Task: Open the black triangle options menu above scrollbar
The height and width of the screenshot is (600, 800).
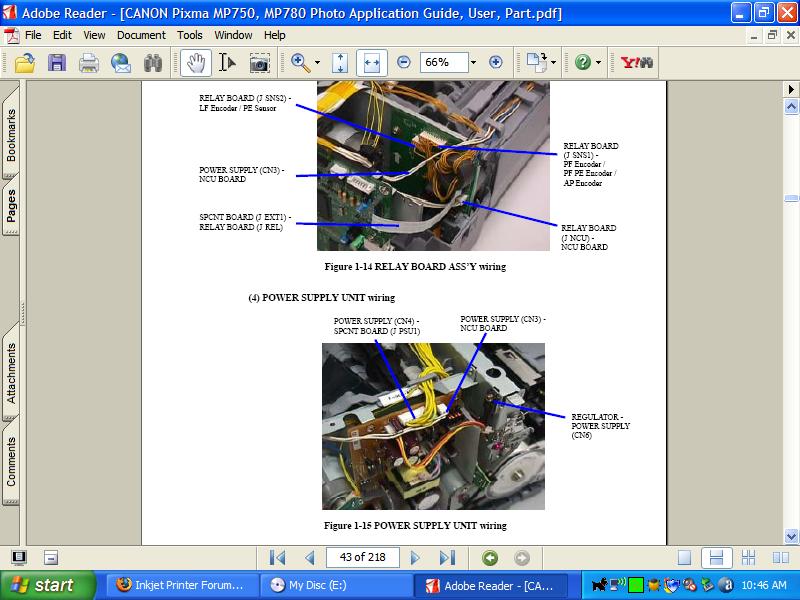Action: (x=791, y=89)
